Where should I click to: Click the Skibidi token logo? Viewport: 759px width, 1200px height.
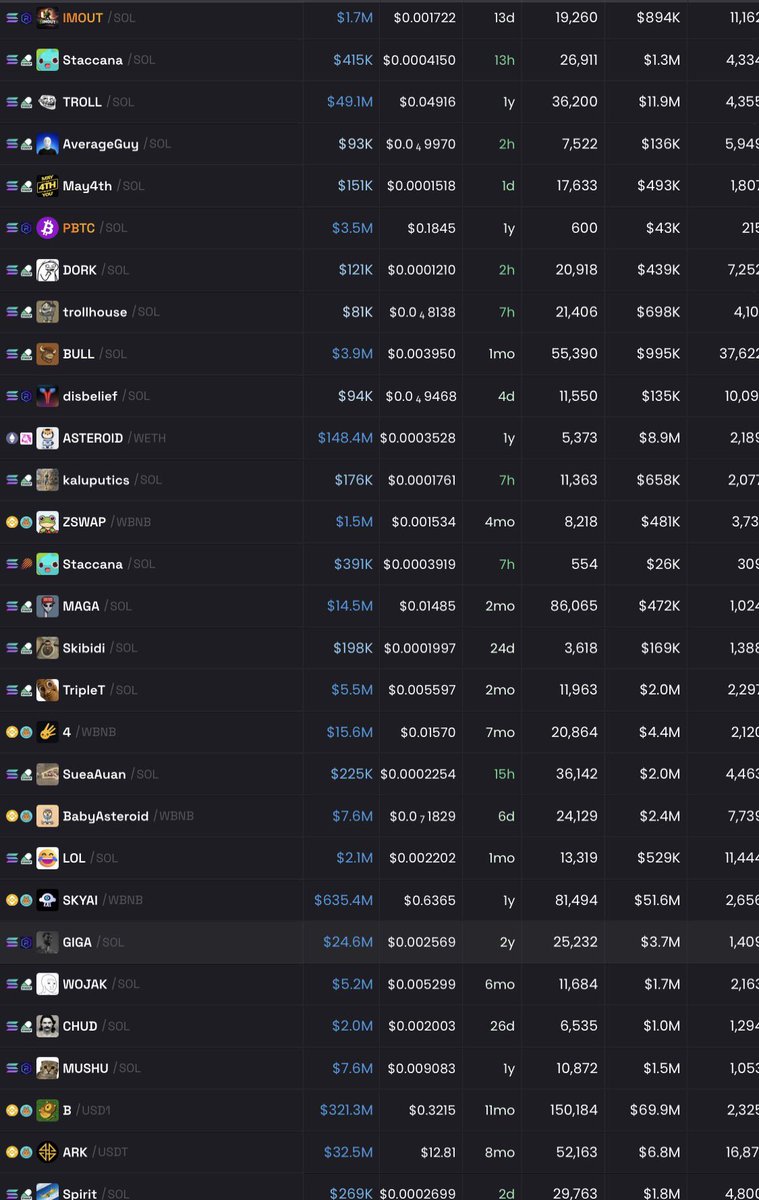point(47,648)
